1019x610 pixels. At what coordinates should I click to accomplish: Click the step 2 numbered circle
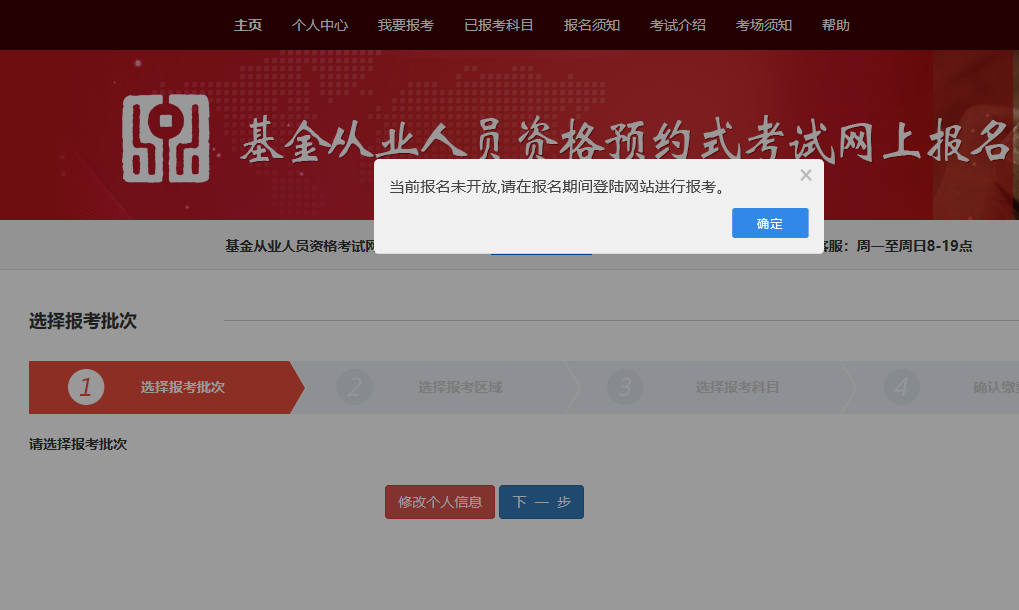tap(355, 387)
